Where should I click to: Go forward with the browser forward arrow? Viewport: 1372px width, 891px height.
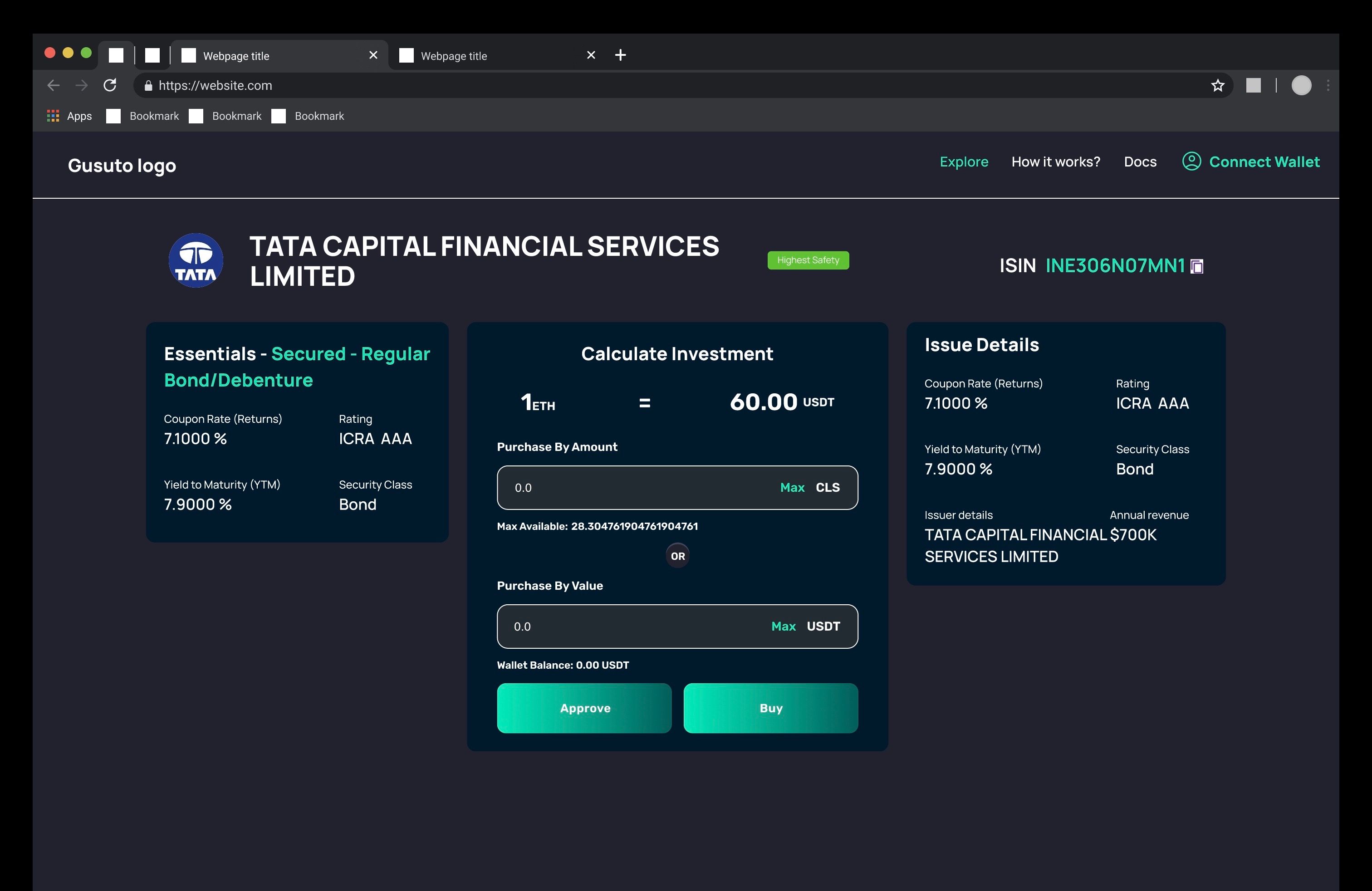click(81, 85)
